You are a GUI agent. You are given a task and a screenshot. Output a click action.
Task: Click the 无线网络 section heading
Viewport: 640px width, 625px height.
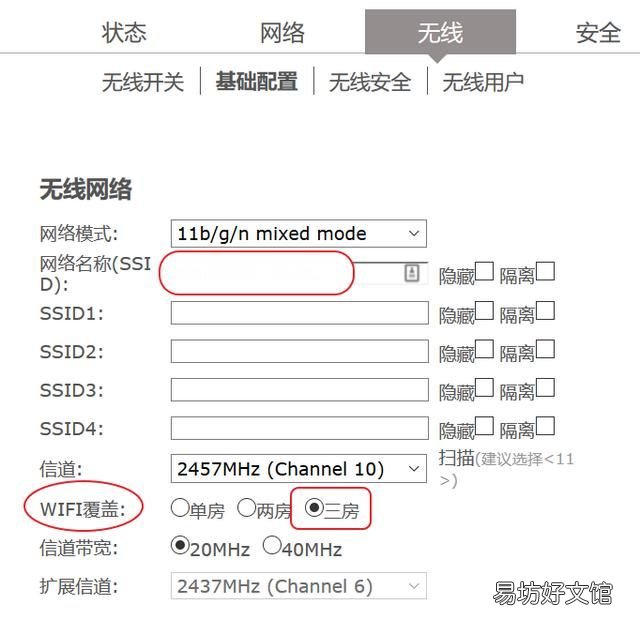click(x=86, y=189)
